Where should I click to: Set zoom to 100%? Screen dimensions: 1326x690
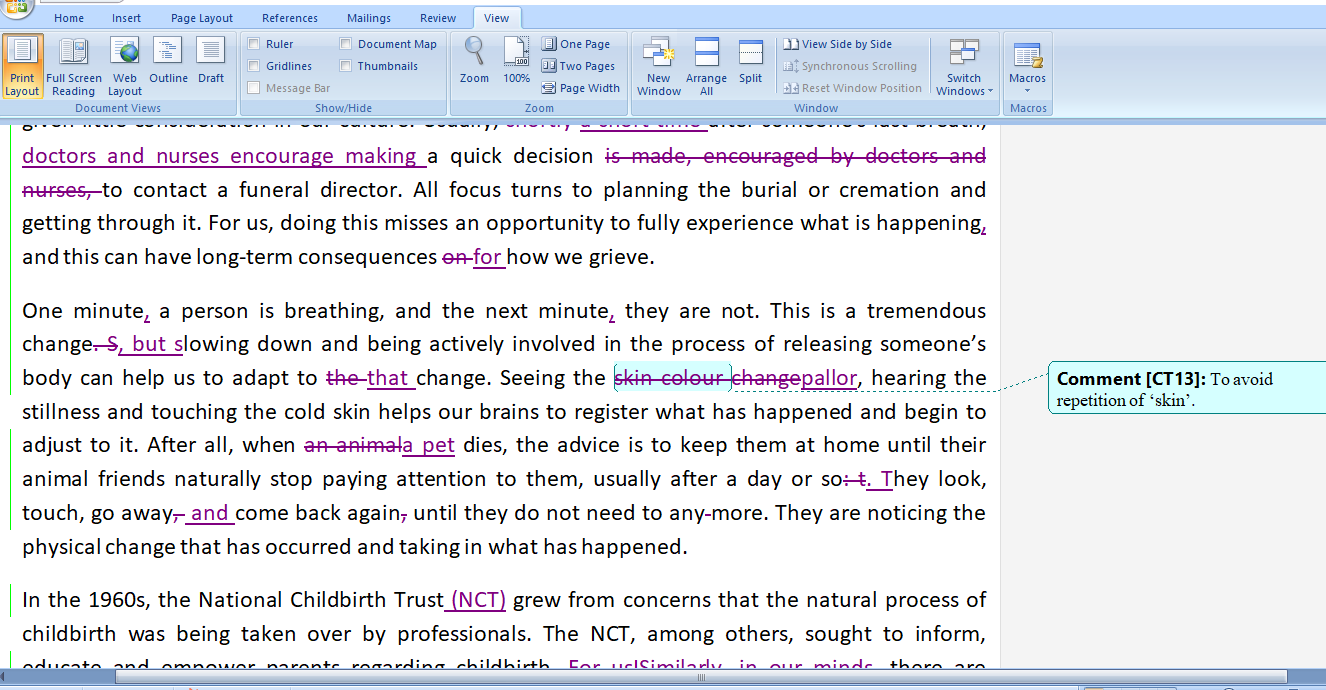[516, 60]
